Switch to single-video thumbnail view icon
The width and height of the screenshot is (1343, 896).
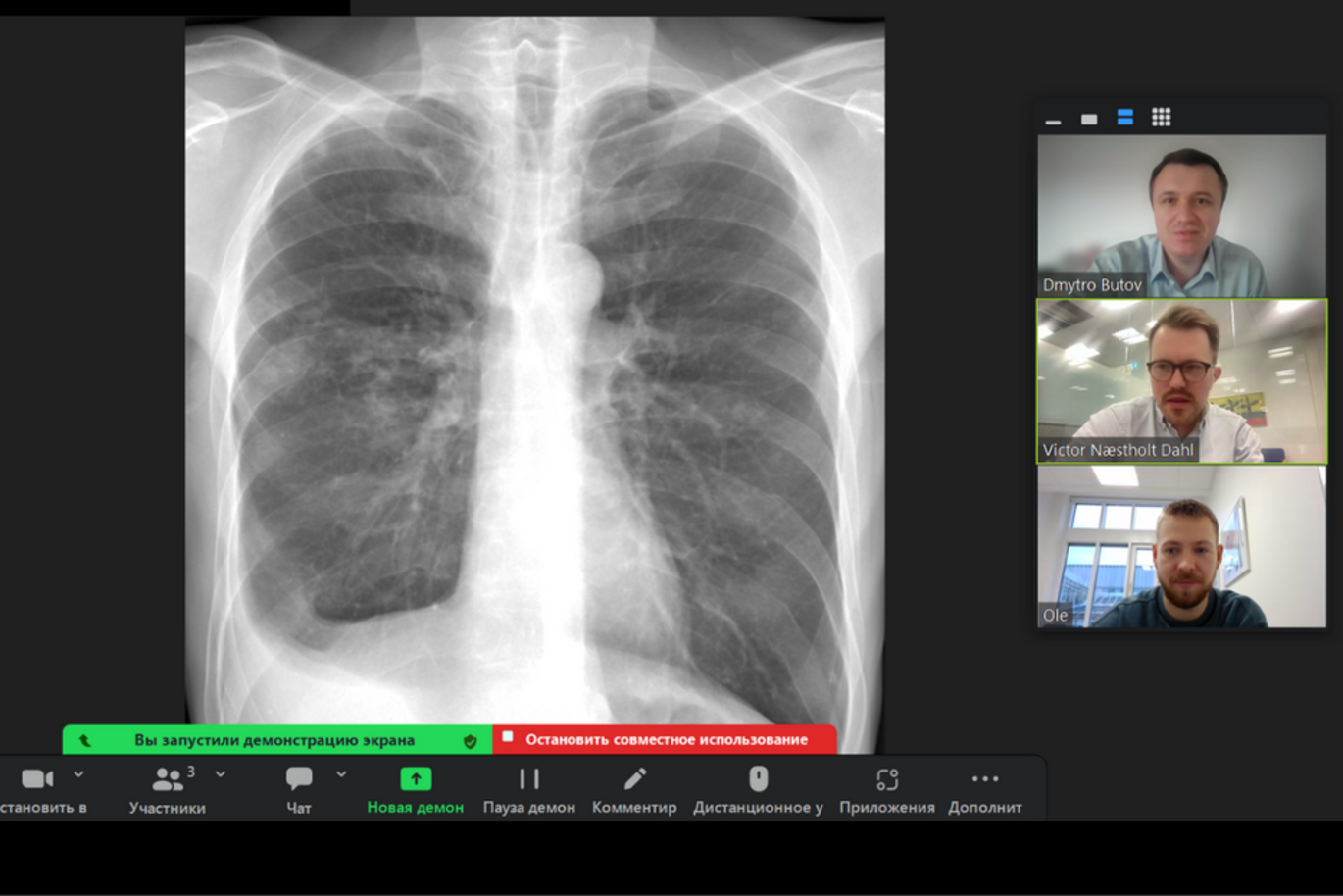[1089, 120]
